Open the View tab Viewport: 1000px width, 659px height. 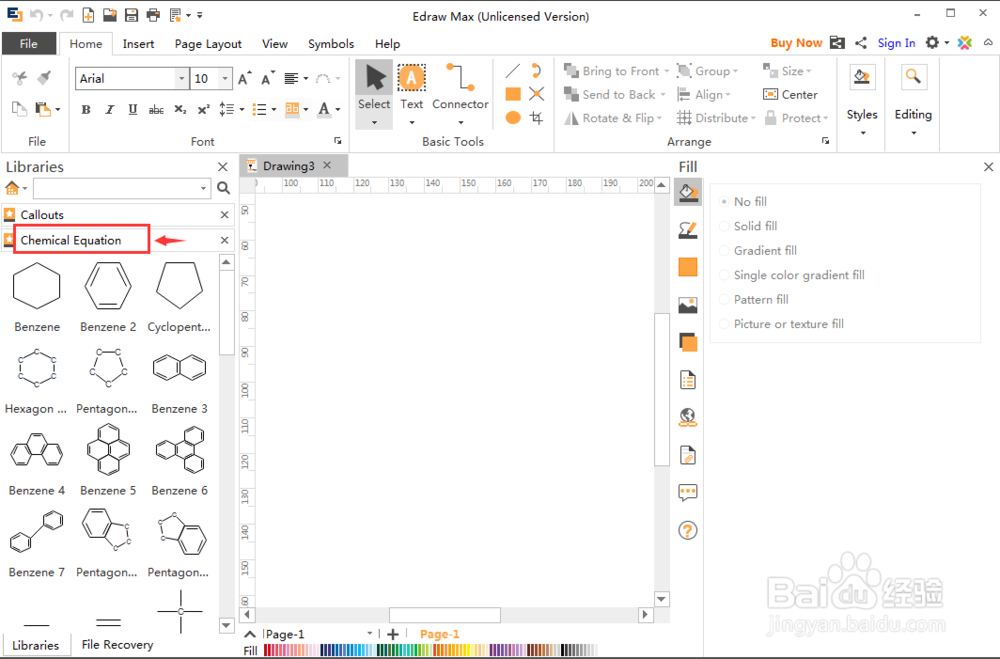click(275, 43)
